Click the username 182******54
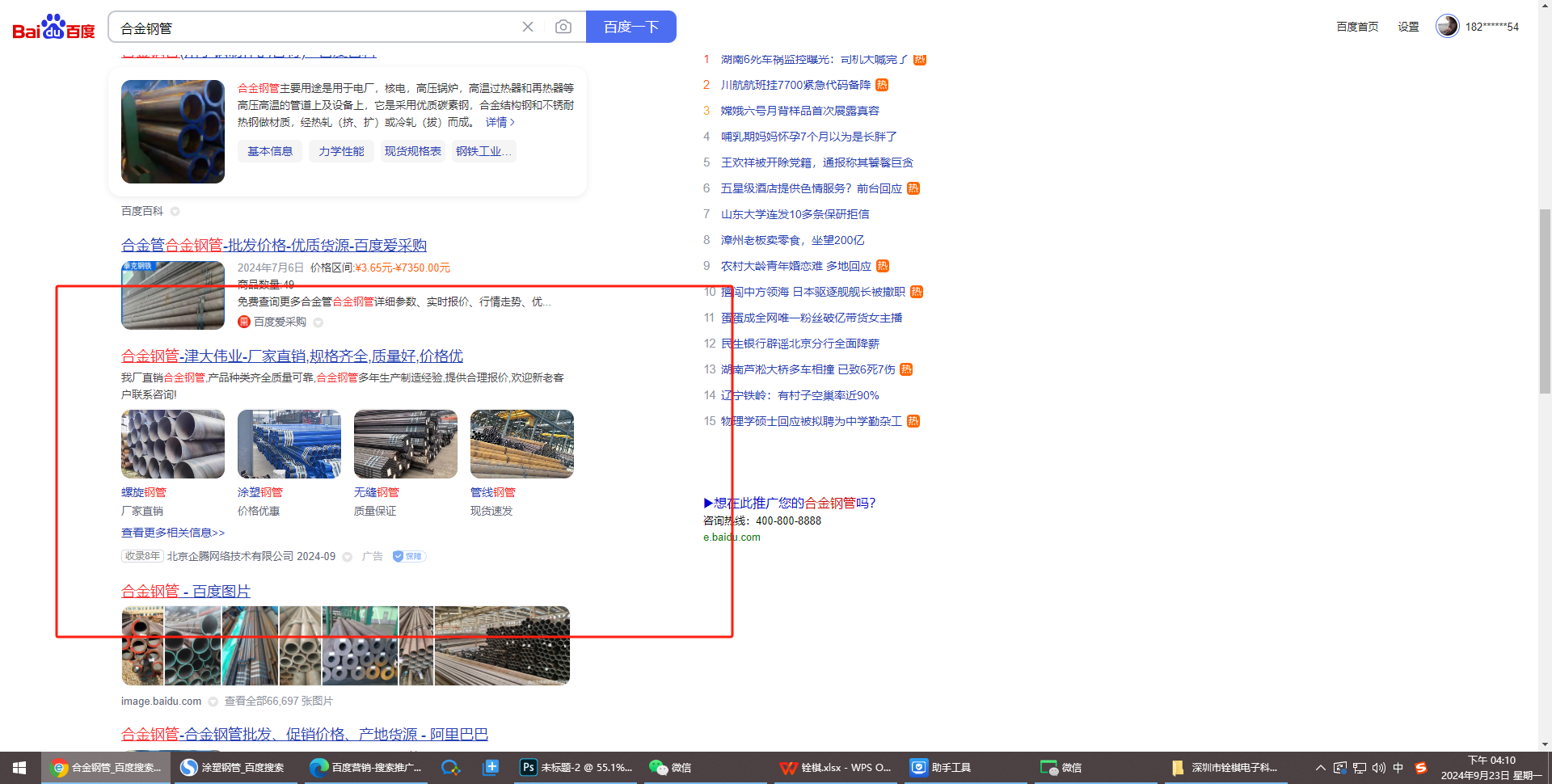This screenshot has width=1552, height=784. 1492,27
